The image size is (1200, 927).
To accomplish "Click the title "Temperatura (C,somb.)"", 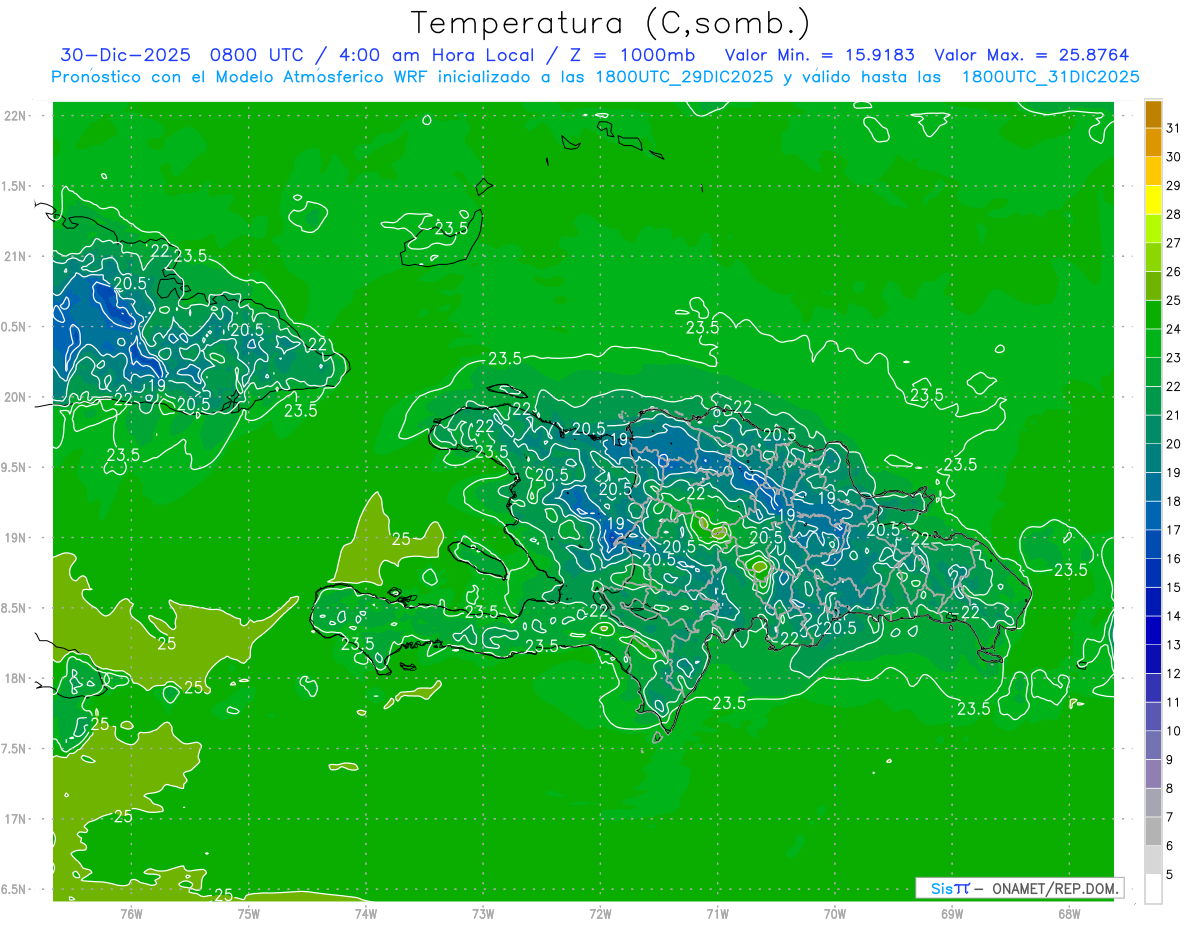I will [x=610, y=23].
